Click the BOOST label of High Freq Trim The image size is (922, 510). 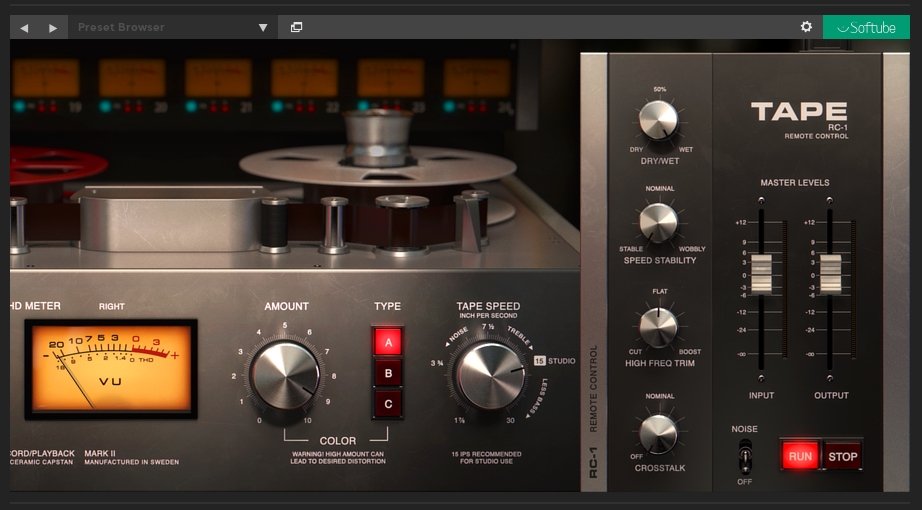(x=690, y=352)
